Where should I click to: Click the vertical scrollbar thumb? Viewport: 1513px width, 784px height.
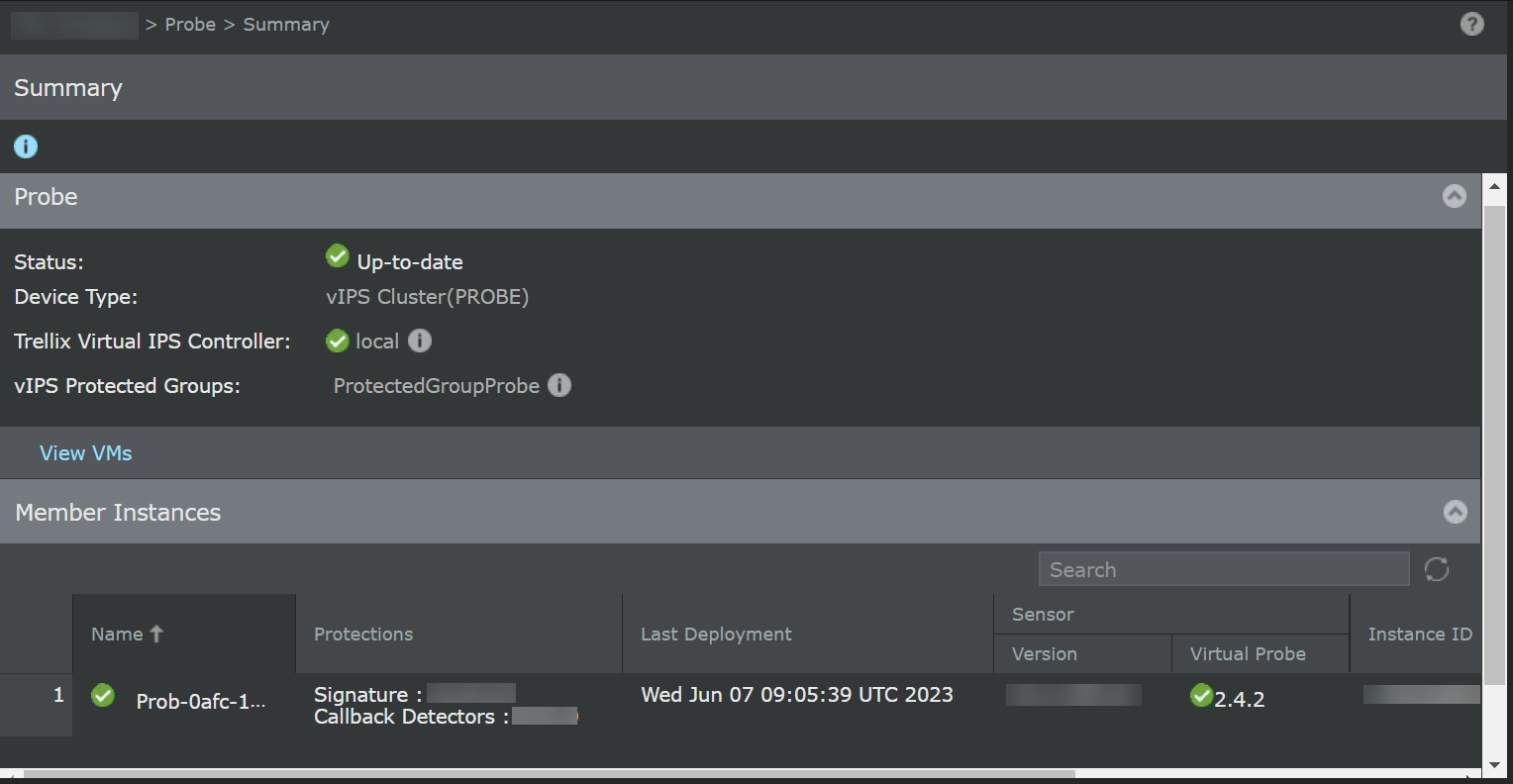point(1495,445)
